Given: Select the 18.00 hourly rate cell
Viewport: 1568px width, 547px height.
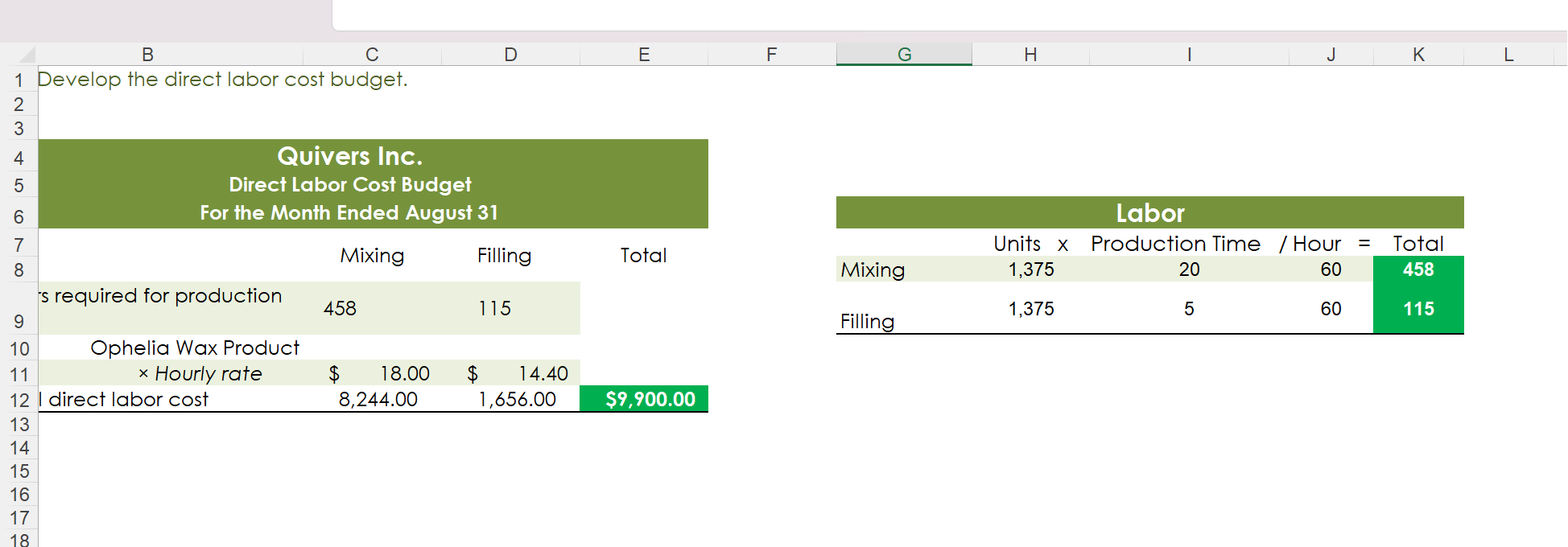Looking at the screenshot, I should pyautogui.click(x=372, y=373).
